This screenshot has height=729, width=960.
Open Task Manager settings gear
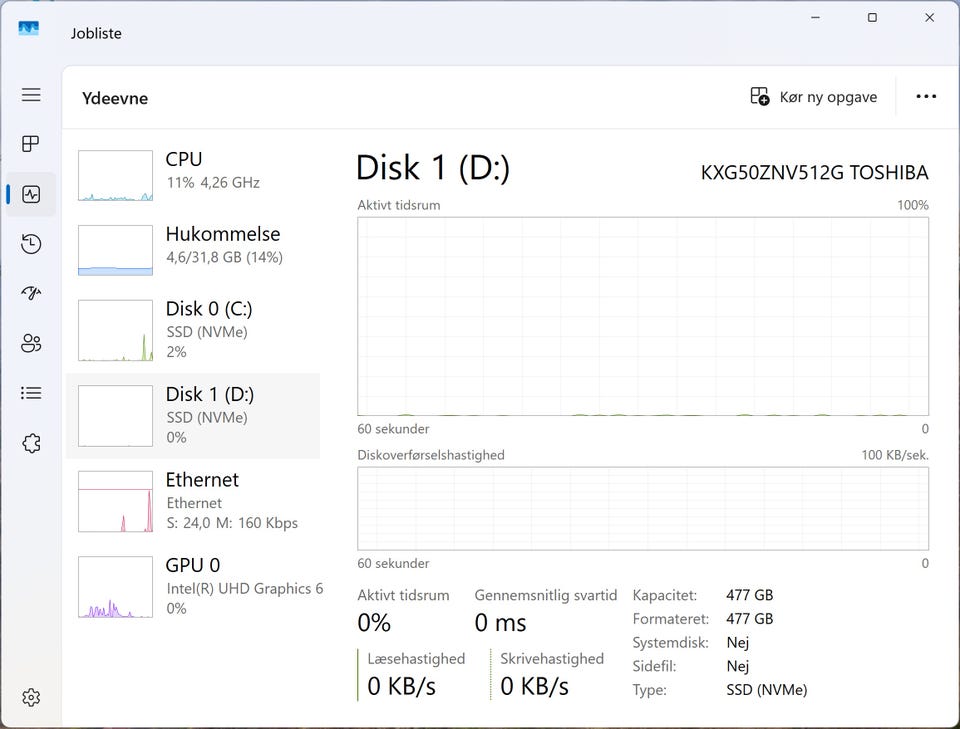31,697
